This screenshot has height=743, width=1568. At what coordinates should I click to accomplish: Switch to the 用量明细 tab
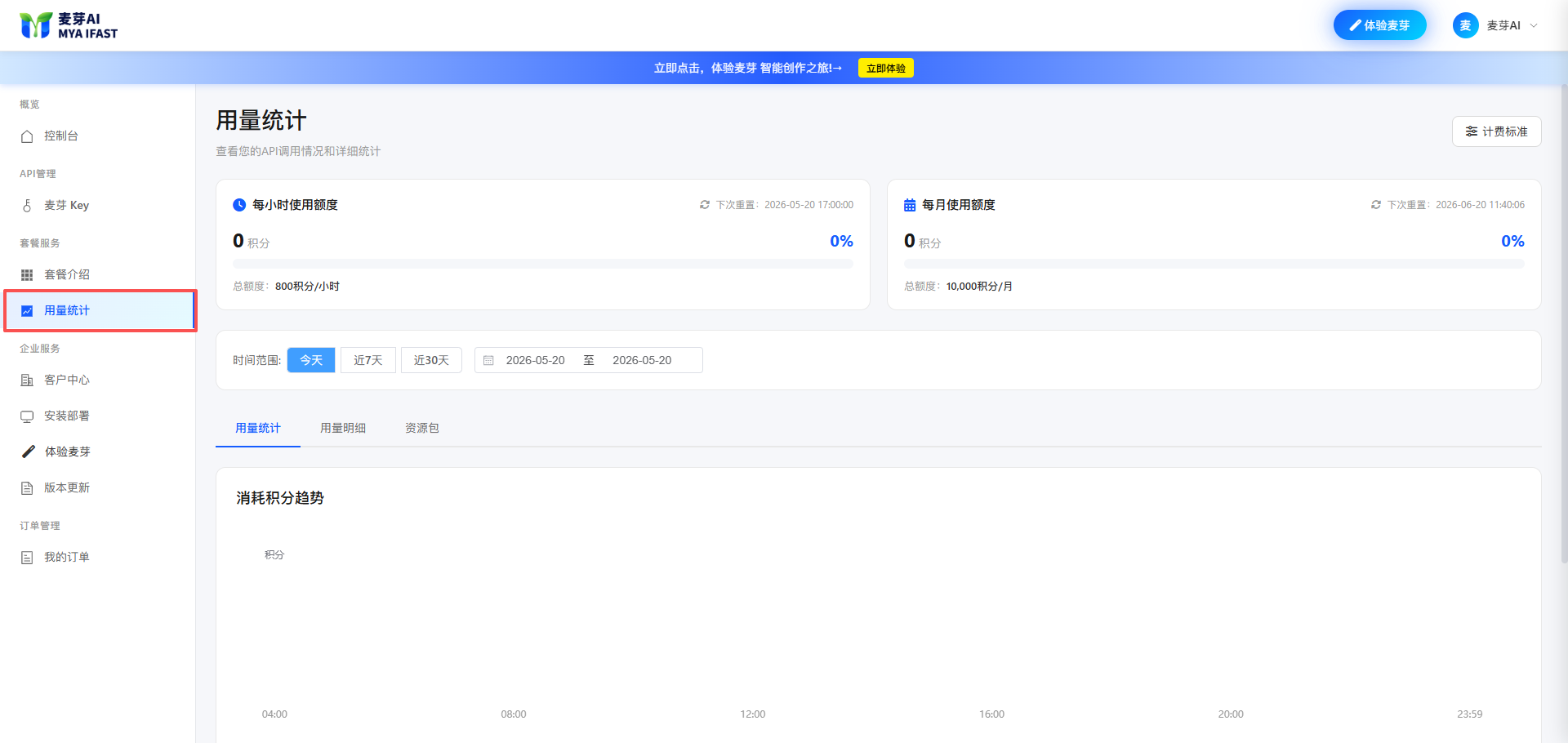pos(343,428)
